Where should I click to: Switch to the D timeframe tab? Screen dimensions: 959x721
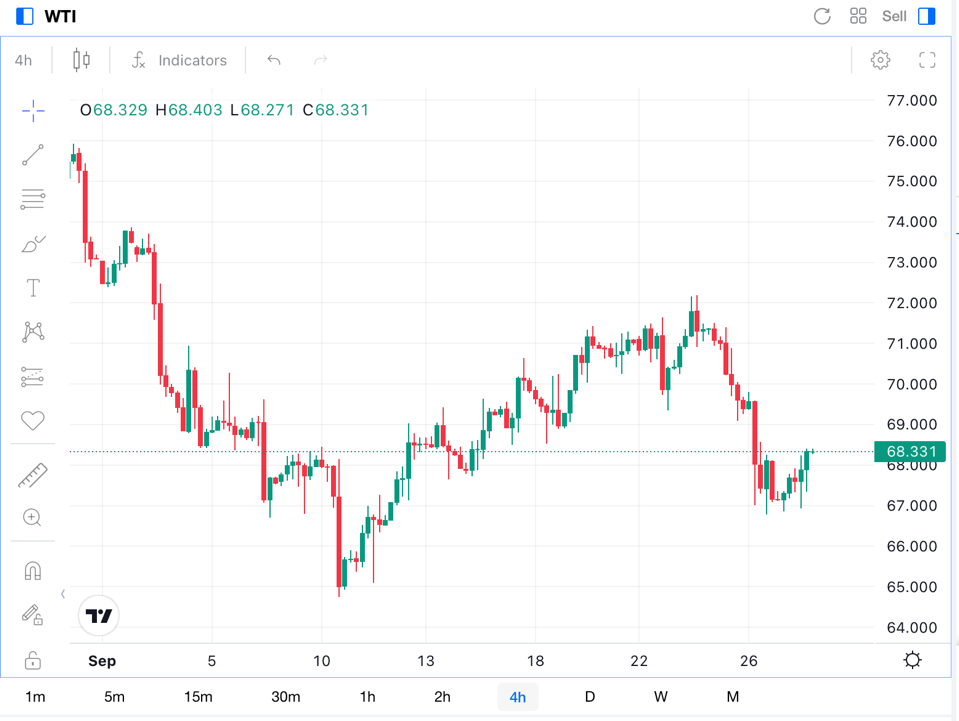coord(590,697)
